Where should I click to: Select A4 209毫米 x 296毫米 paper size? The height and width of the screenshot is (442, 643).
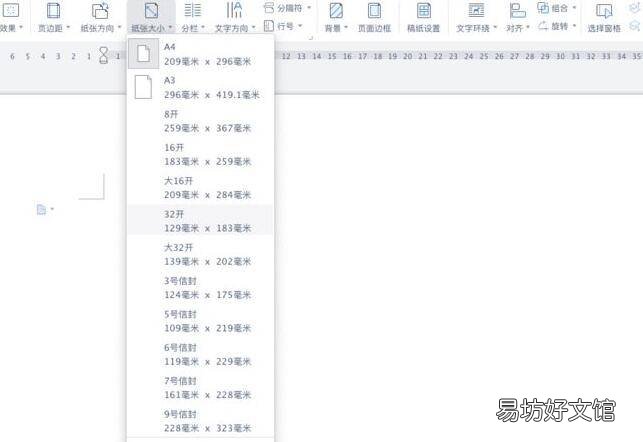201,54
